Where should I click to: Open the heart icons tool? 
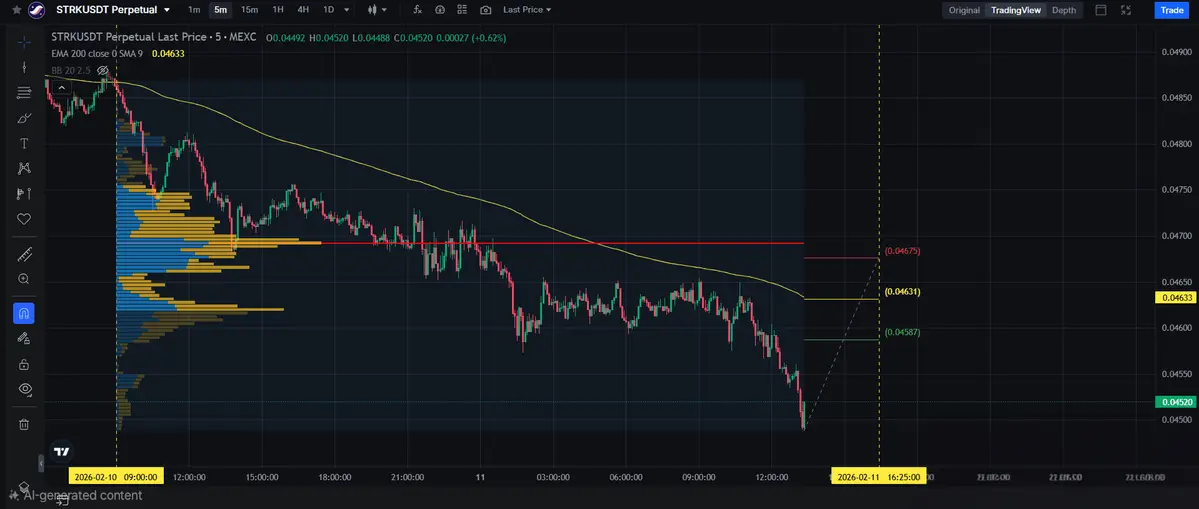pyautogui.click(x=24, y=219)
